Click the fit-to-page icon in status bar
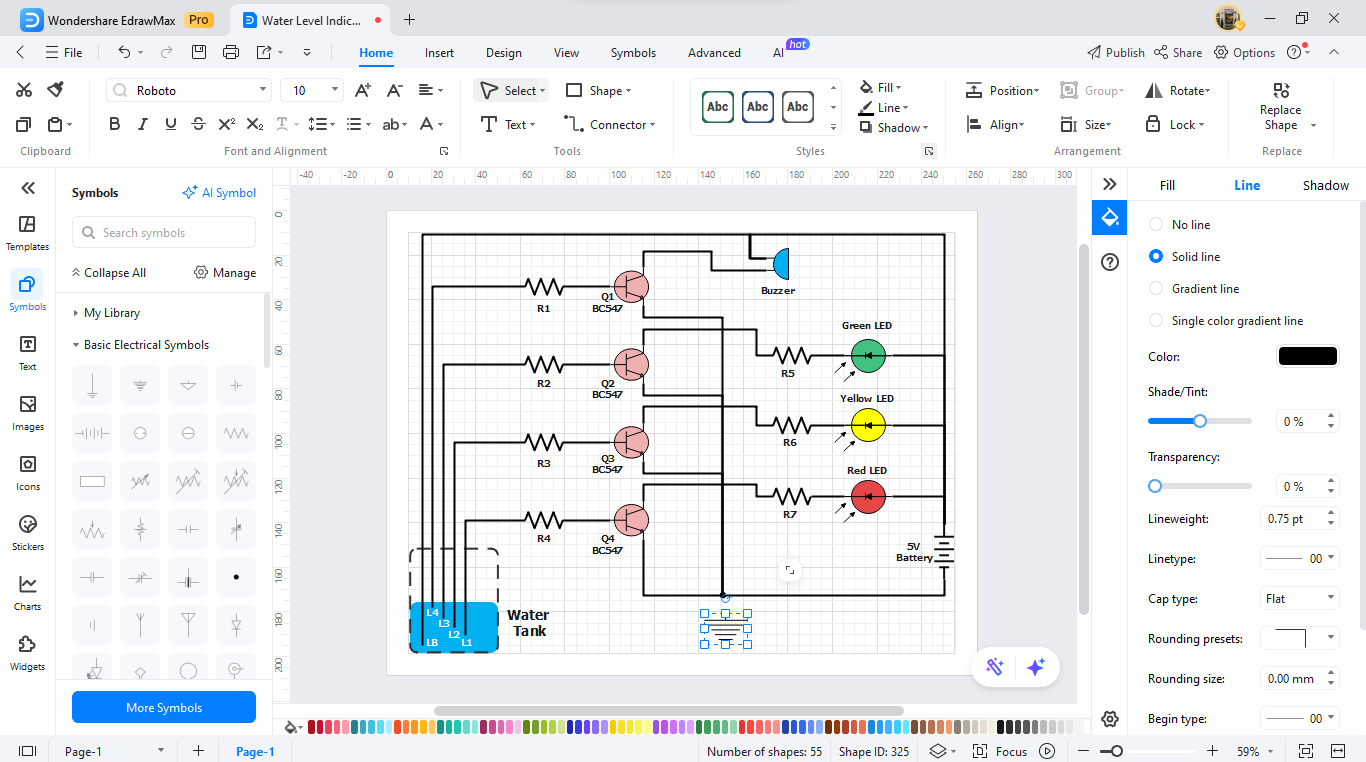Viewport: 1366px width, 762px height. tap(1305, 751)
